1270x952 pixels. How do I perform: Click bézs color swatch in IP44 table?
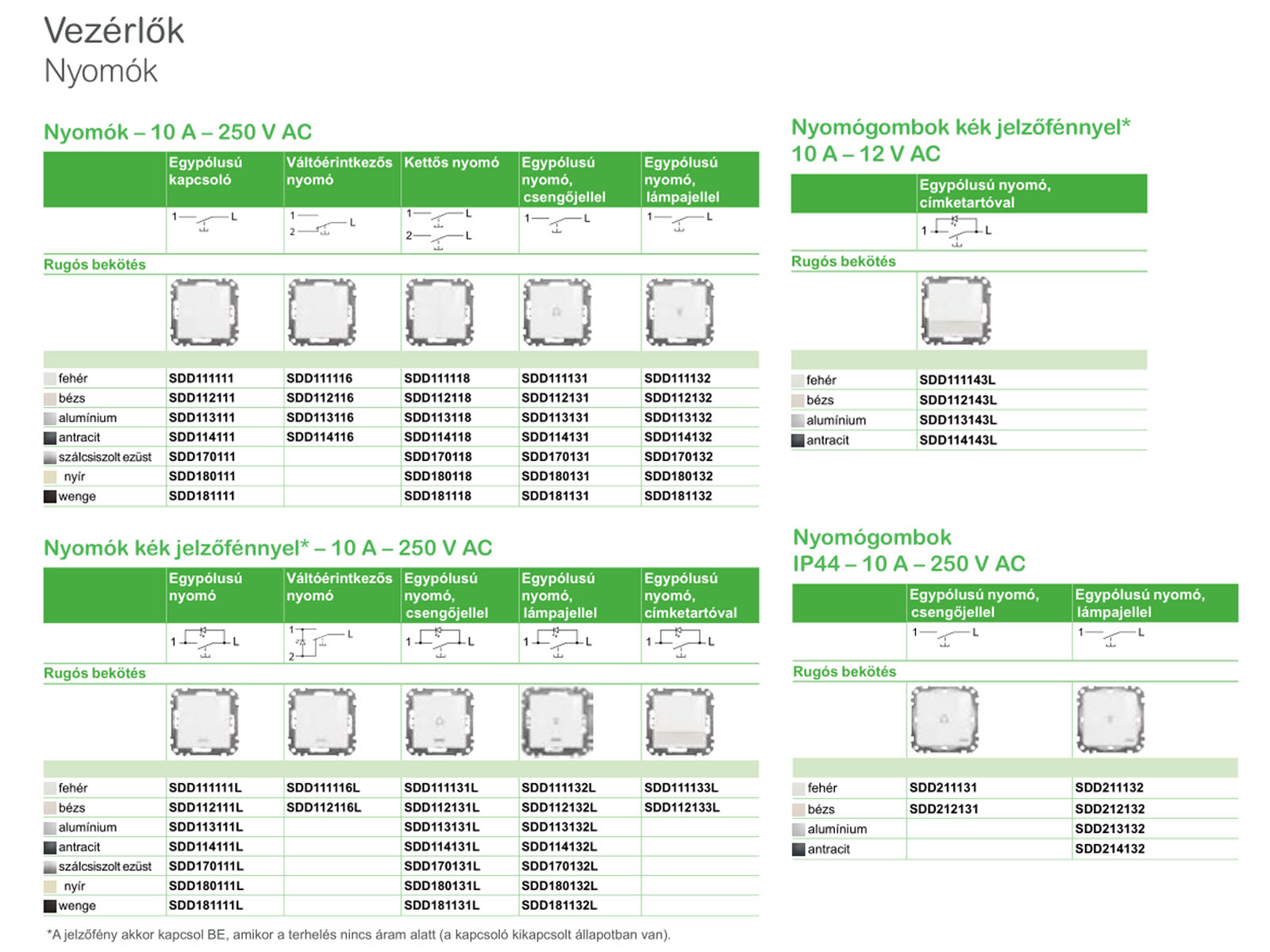799,810
